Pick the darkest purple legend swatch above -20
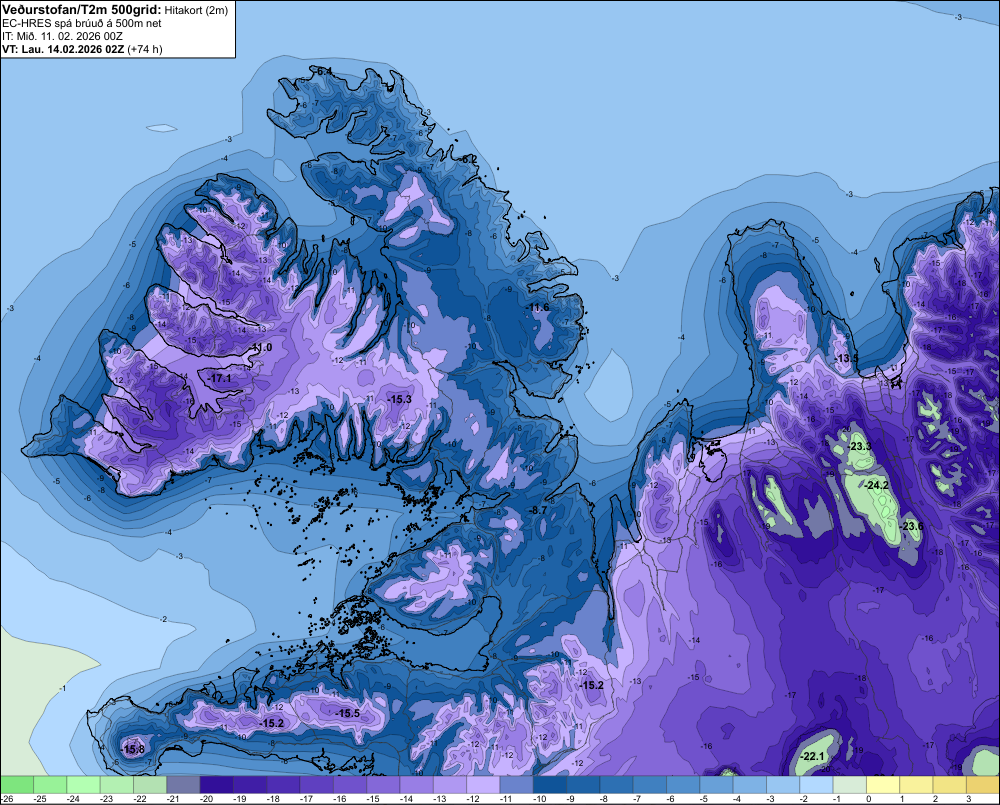 [216, 784]
